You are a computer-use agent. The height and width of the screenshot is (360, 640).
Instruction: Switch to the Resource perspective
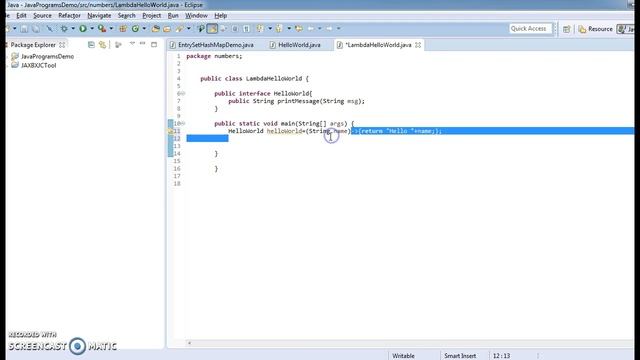[x=596, y=29]
